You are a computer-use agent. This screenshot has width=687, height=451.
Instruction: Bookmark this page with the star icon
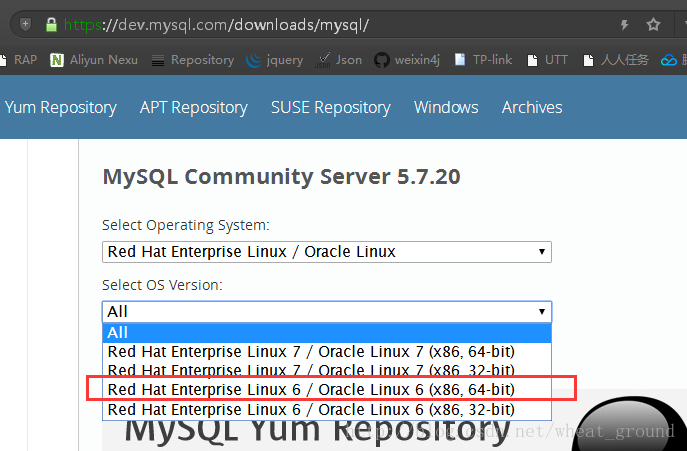(653, 24)
